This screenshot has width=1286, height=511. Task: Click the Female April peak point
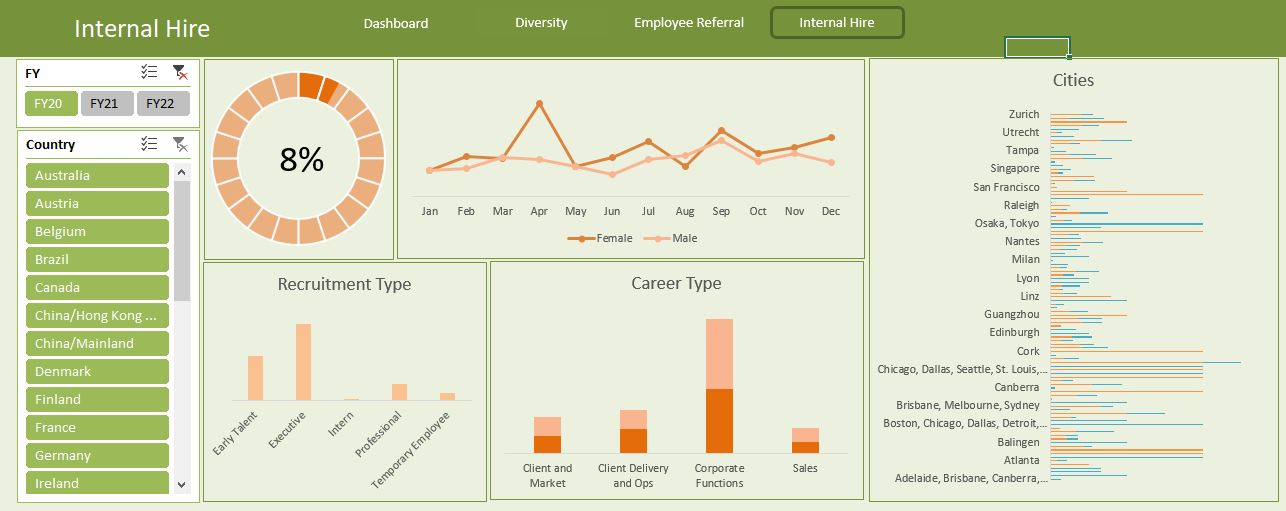pos(539,103)
